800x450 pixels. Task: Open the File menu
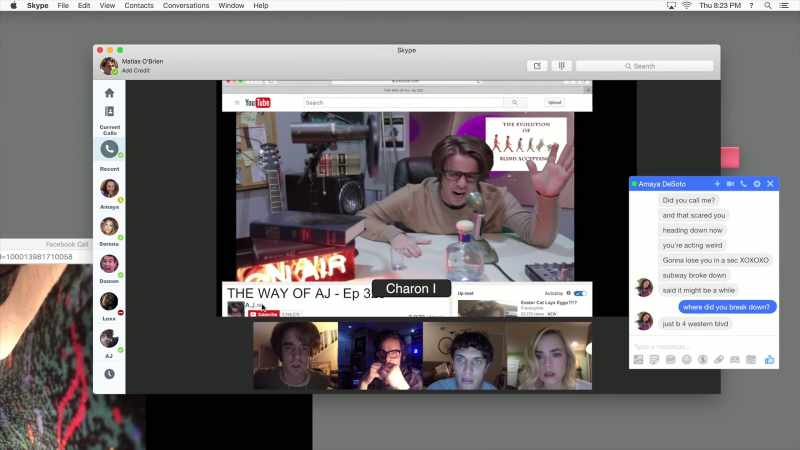pos(63,6)
